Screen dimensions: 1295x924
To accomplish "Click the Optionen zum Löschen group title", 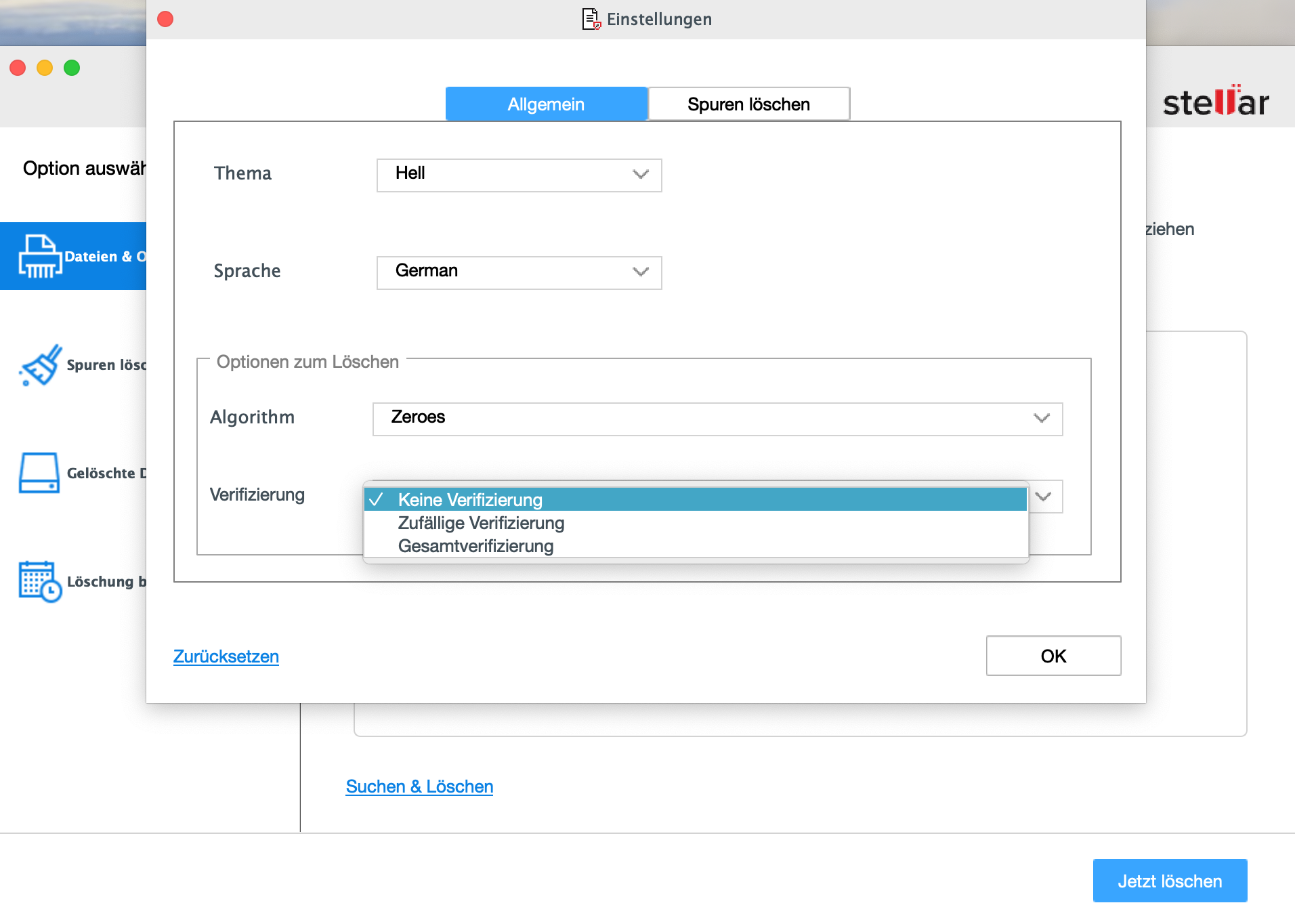I will click(x=307, y=362).
